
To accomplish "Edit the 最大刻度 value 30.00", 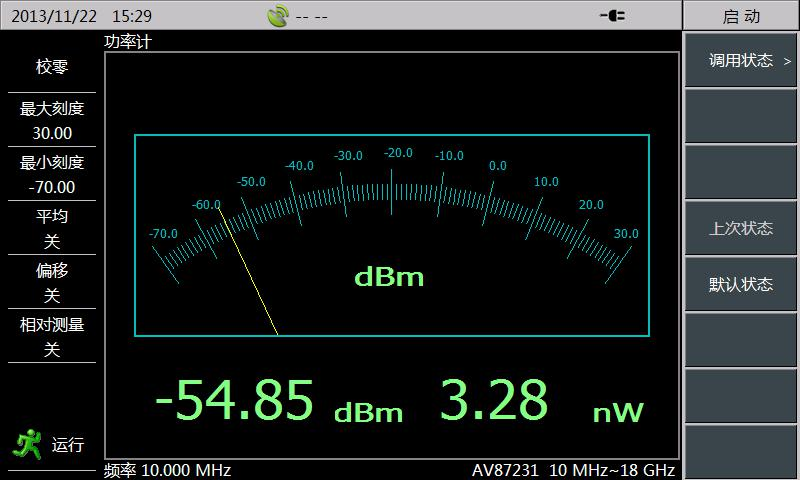I will tap(52, 133).
